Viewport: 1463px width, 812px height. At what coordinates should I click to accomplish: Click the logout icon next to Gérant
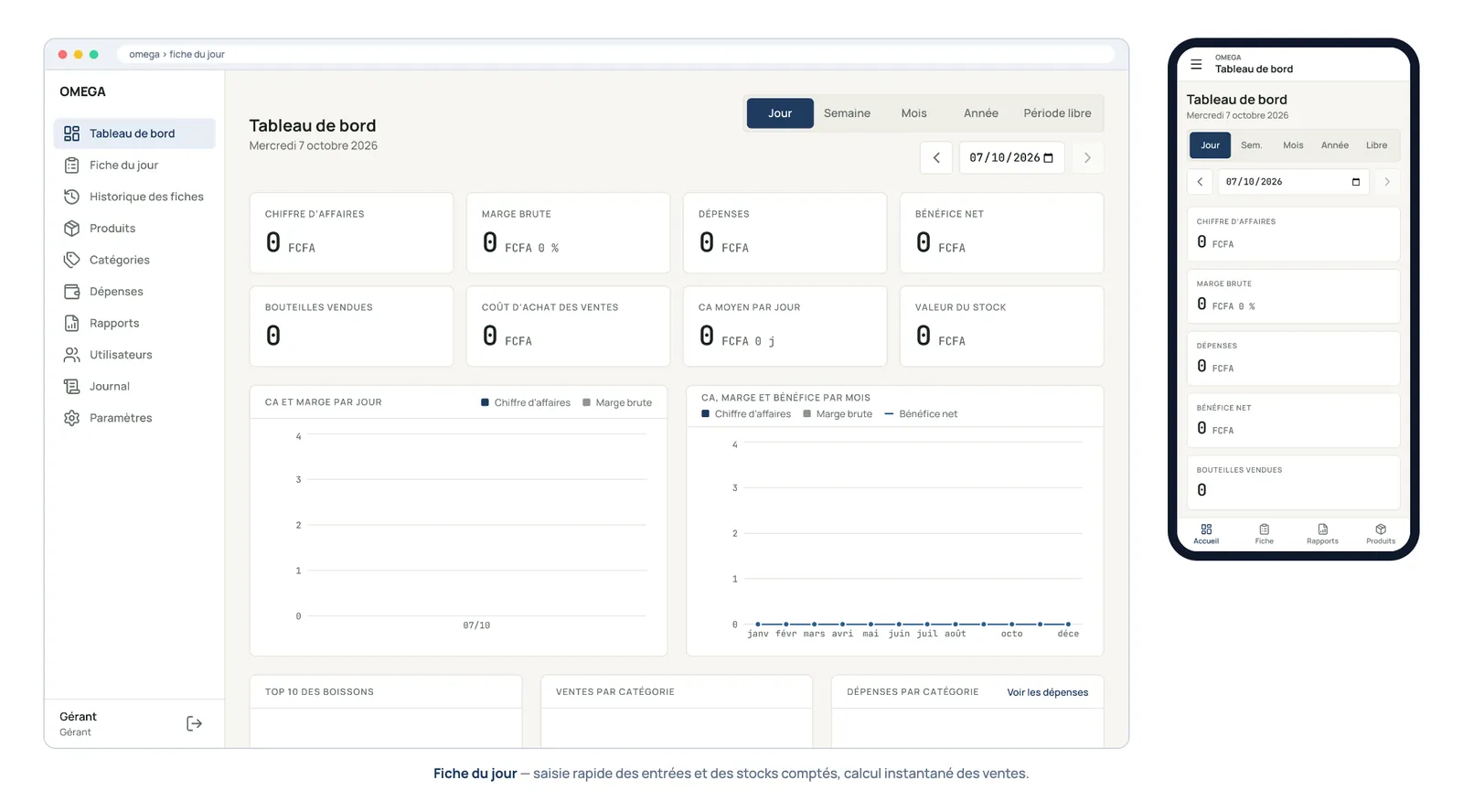pyautogui.click(x=194, y=723)
